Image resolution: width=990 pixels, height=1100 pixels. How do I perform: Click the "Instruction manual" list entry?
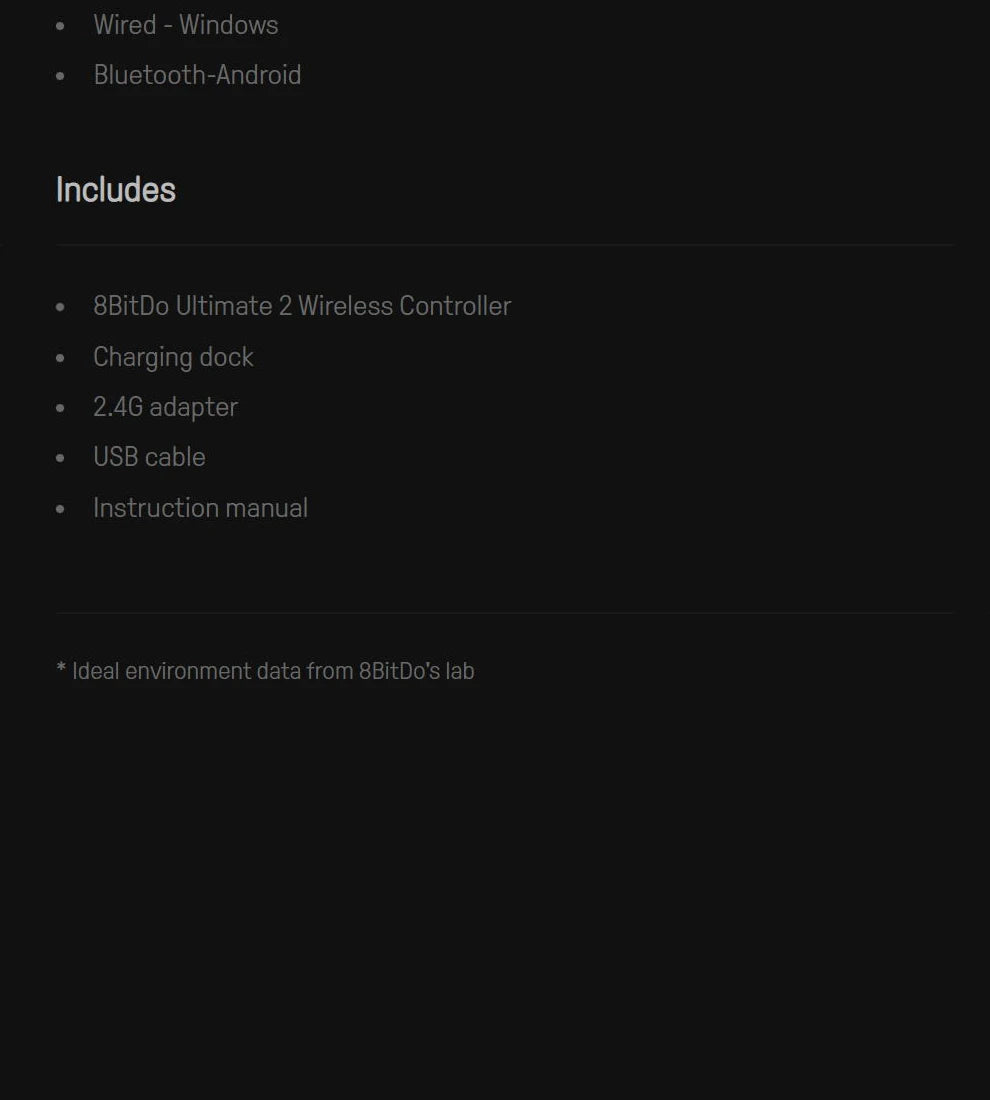(200, 508)
